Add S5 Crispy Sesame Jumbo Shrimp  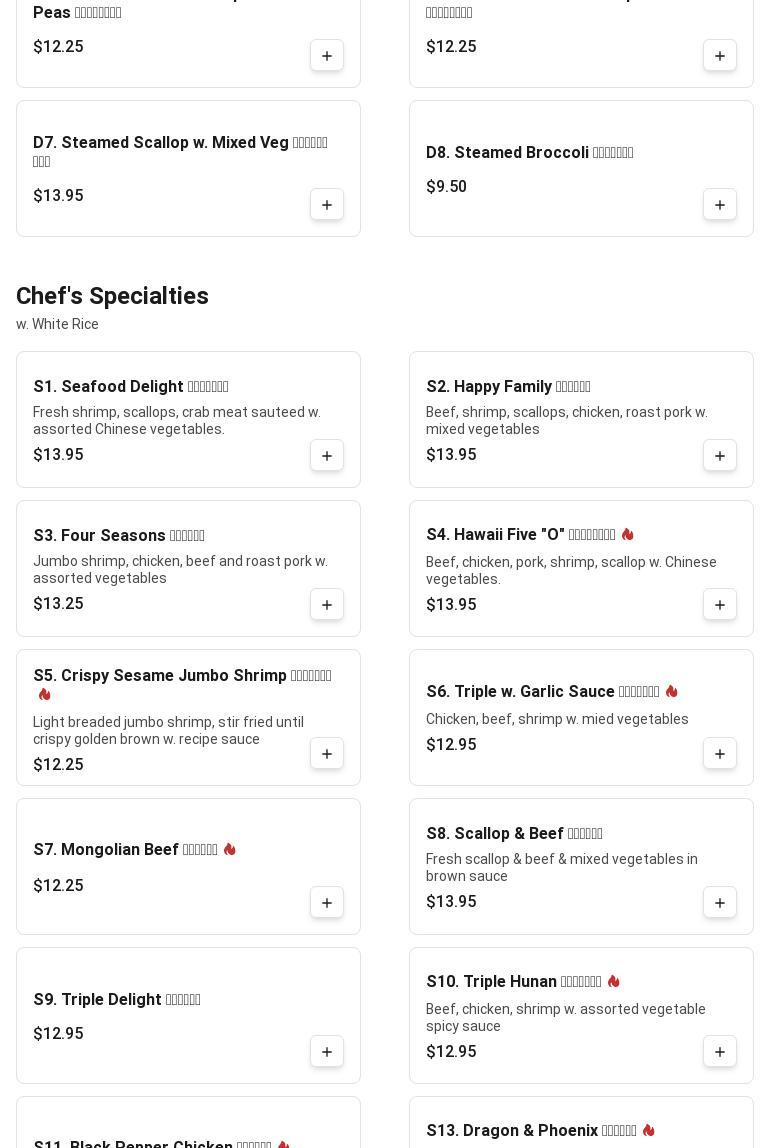(x=326, y=753)
